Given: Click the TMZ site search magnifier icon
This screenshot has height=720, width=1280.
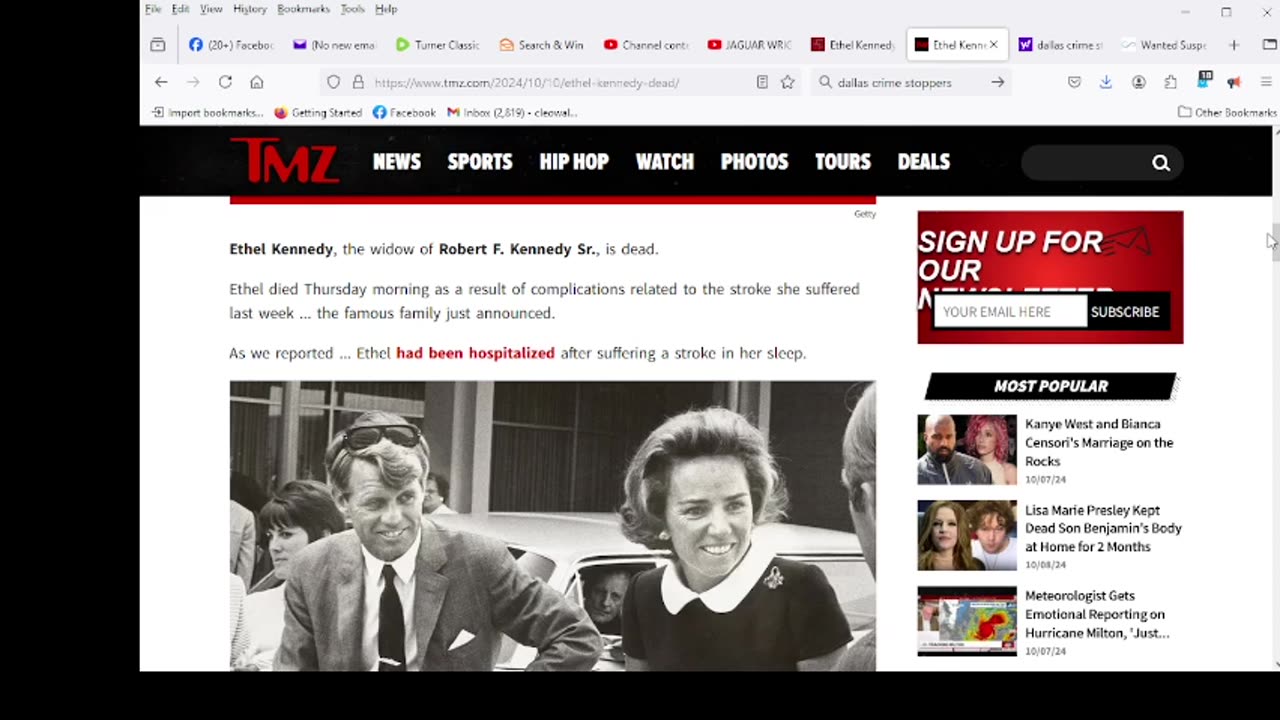Looking at the screenshot, I should 1160,163.
